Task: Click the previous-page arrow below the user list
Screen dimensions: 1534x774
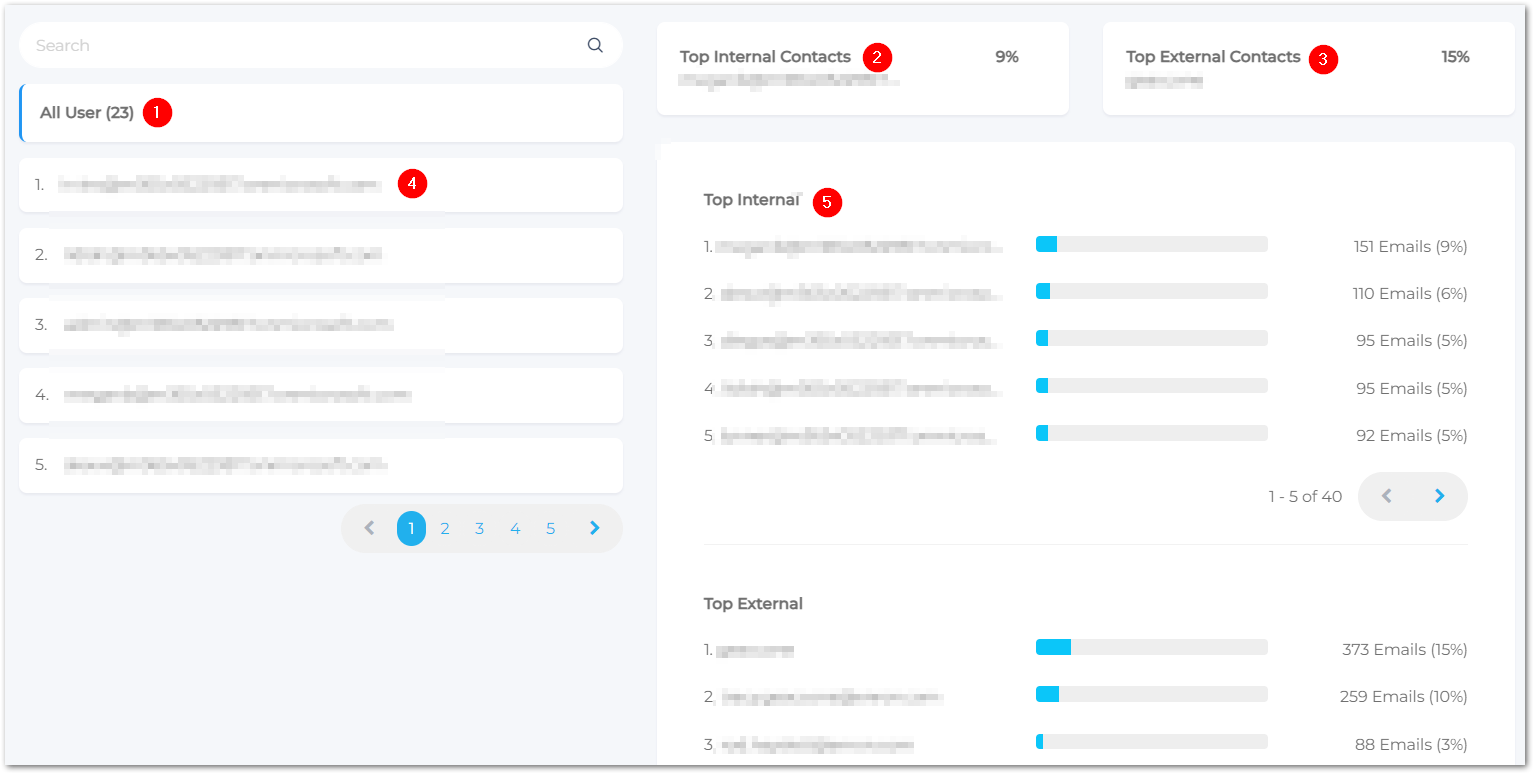Action: (x=368, y=528)
